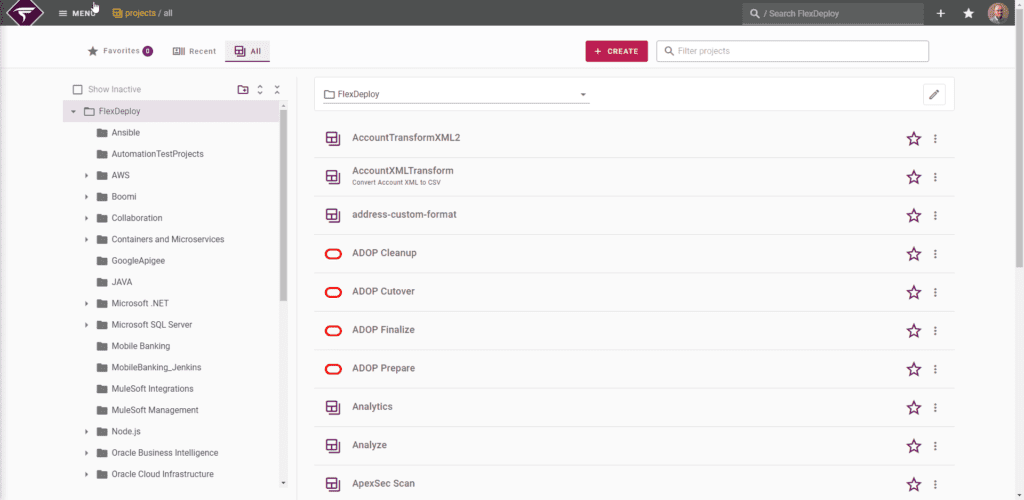Favorite the Analytics project

pos(914,407)
